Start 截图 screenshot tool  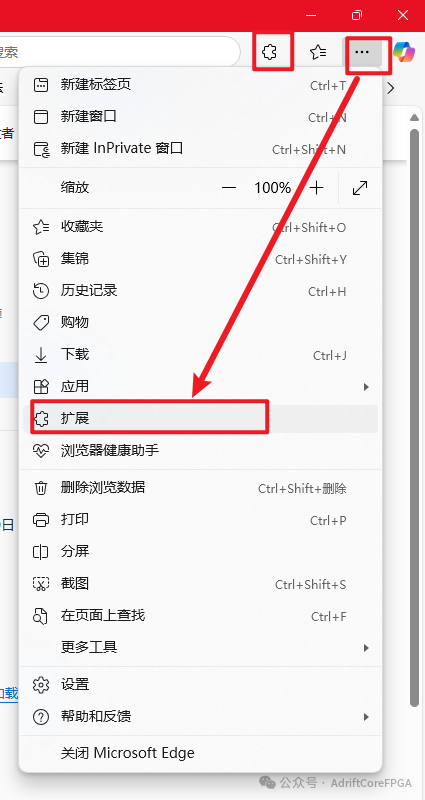pyautogui.click(x=201, y=584)
